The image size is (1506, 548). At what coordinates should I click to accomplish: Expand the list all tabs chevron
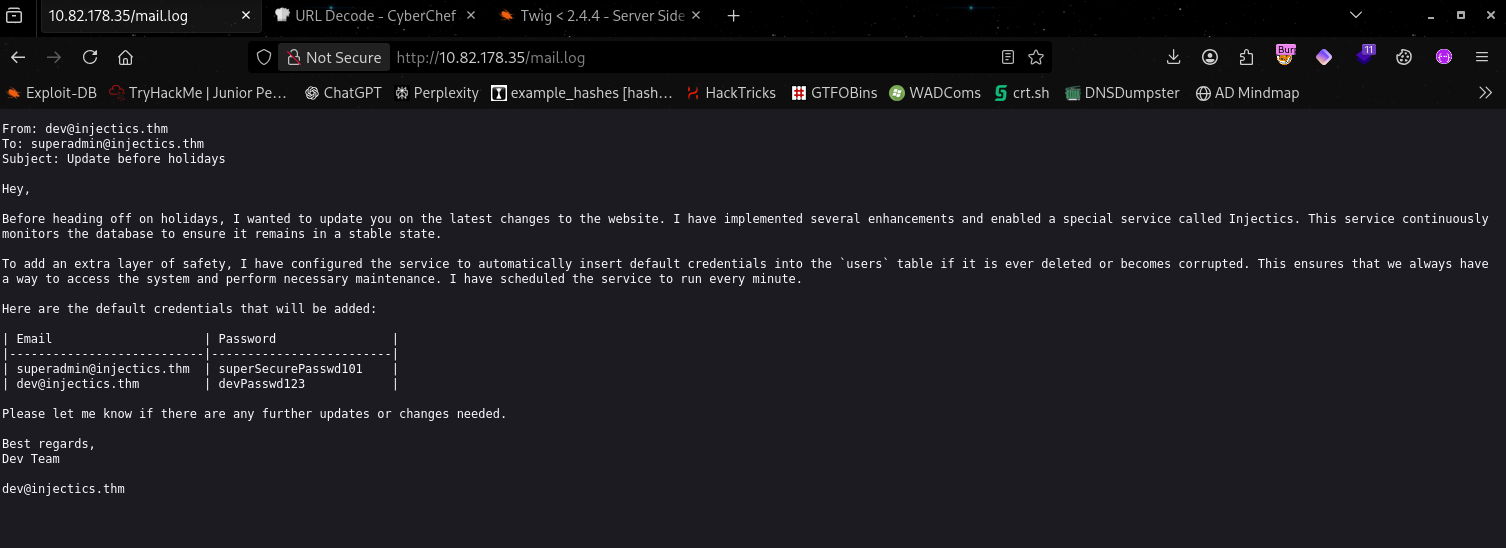[x=1356, y=15]
